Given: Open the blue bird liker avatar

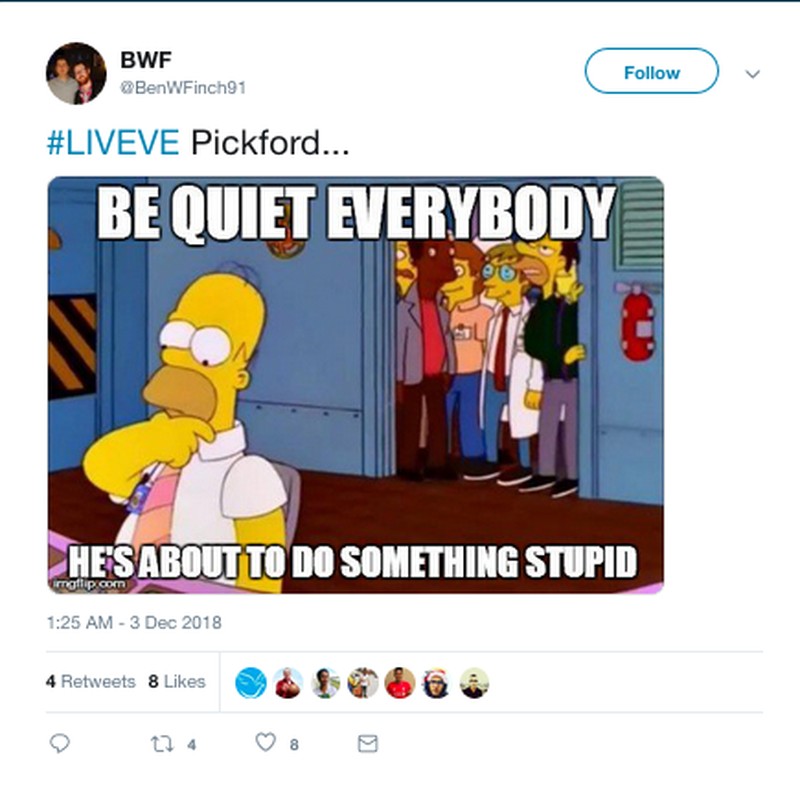Looking at the screenshot, I should (251, 683).
